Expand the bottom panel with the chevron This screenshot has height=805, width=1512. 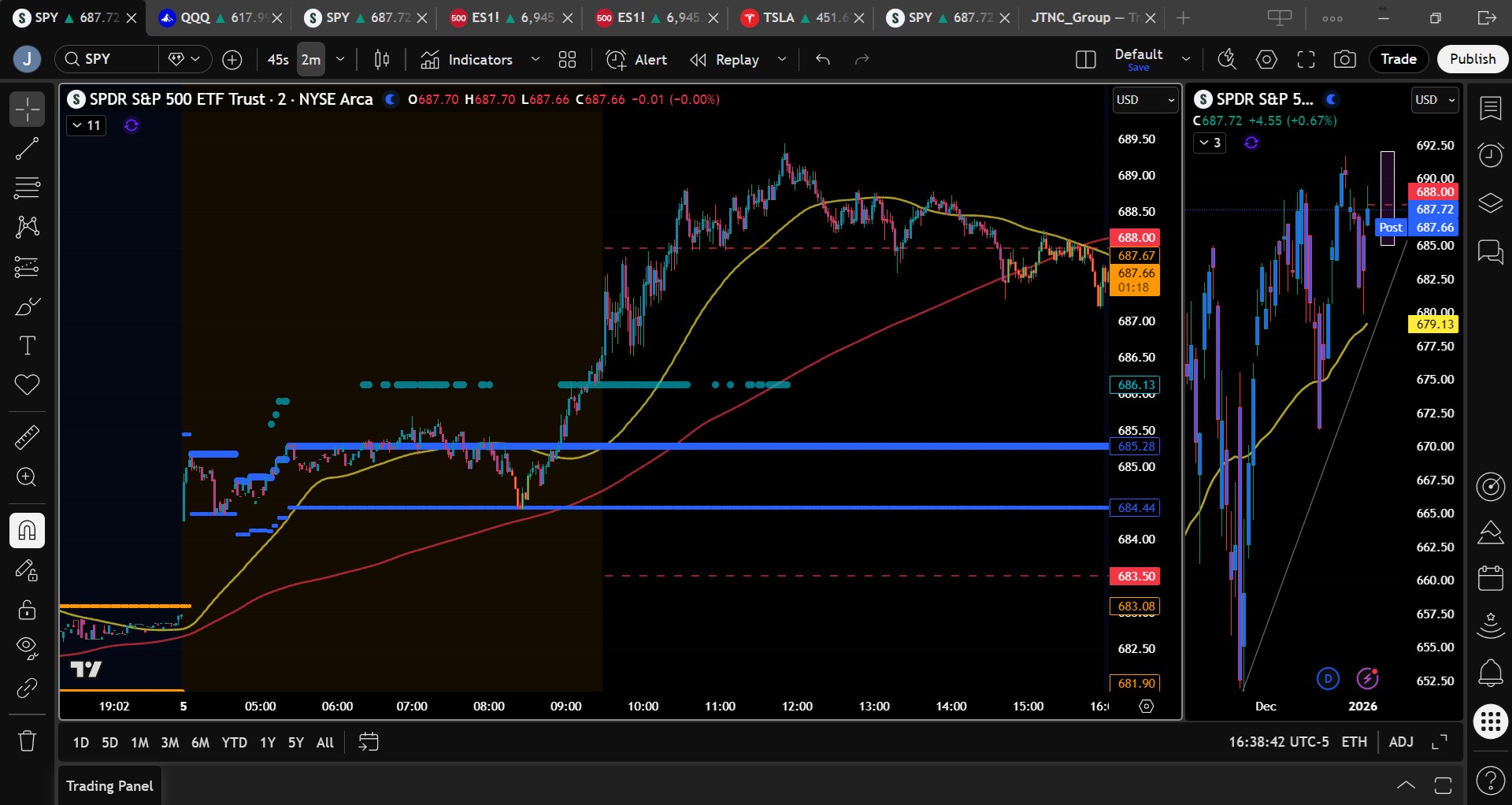click(1406, 785)
